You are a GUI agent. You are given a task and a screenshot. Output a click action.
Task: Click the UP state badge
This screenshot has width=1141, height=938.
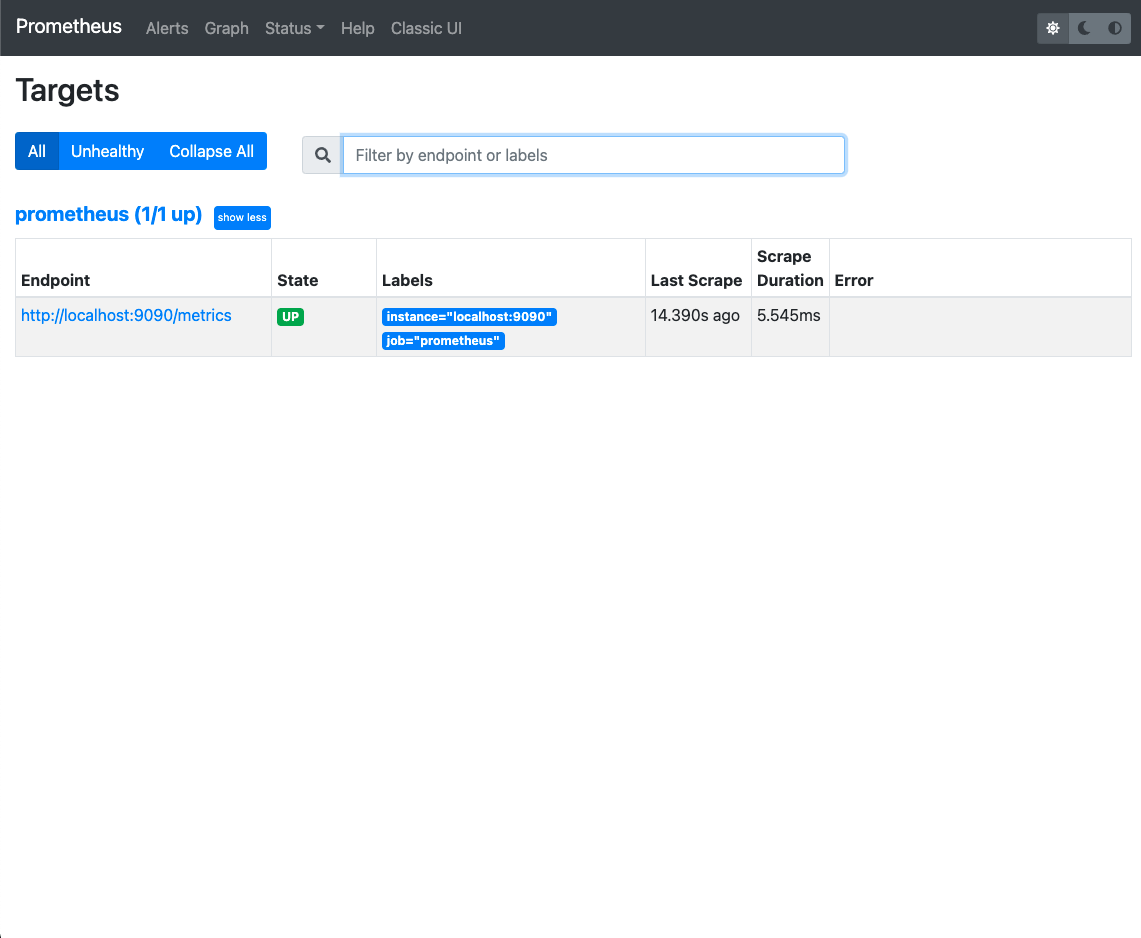point(290,317)
